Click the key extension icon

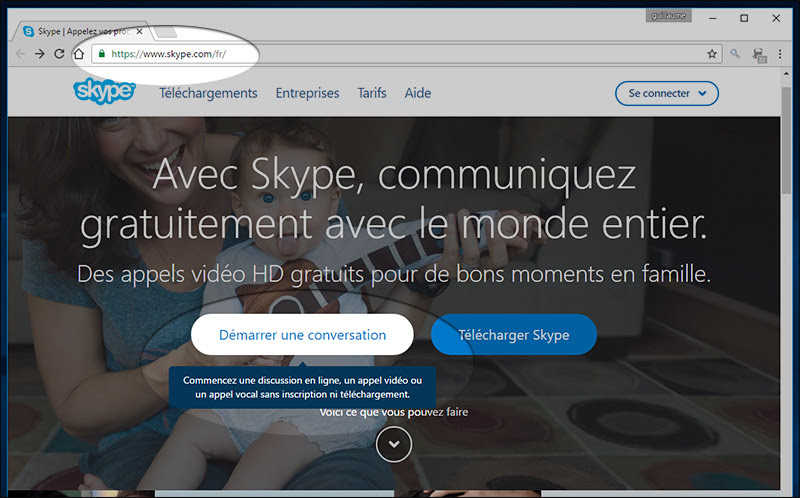pos(735,54)
